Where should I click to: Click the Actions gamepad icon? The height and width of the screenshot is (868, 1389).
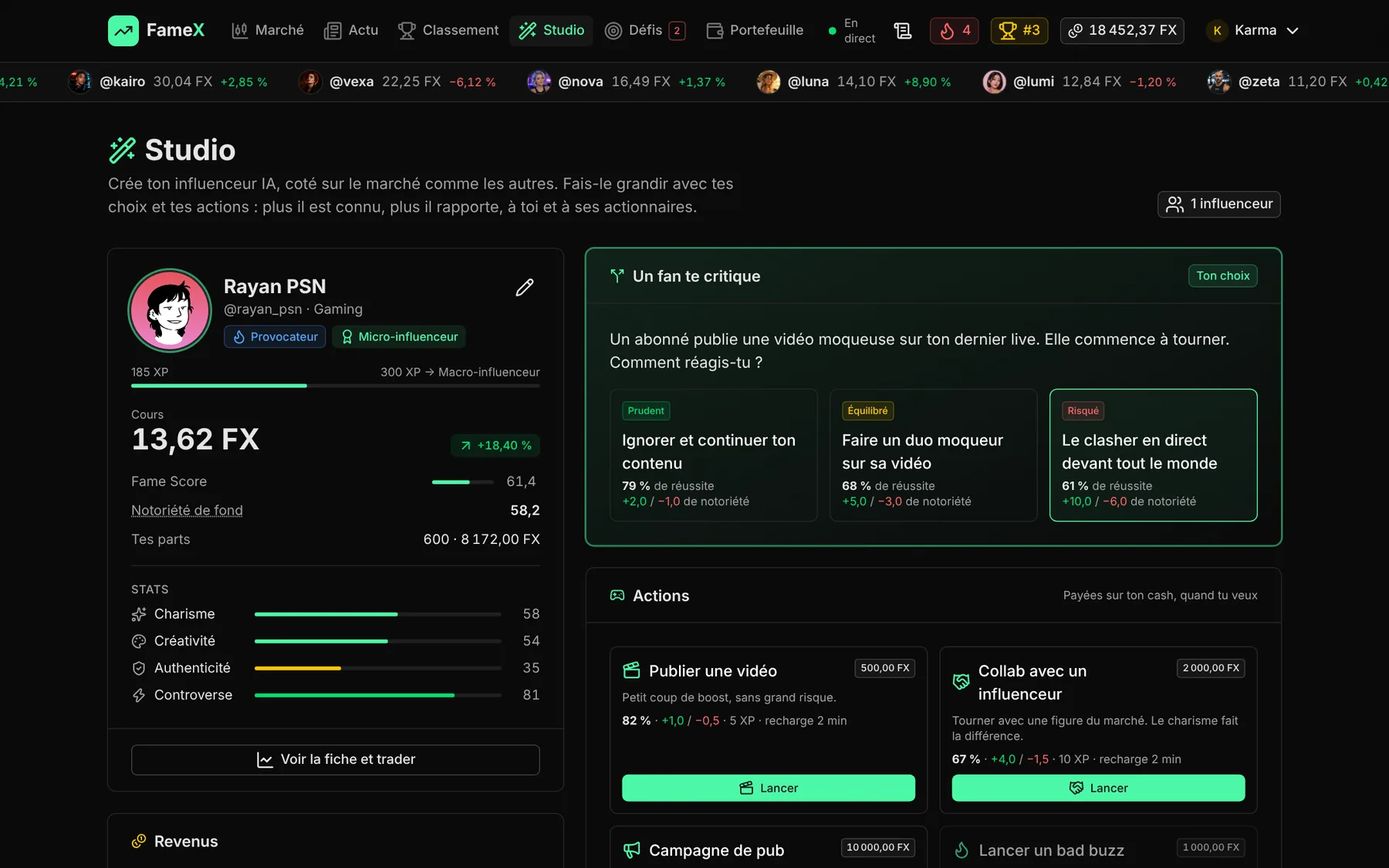[x=617, y=596]
